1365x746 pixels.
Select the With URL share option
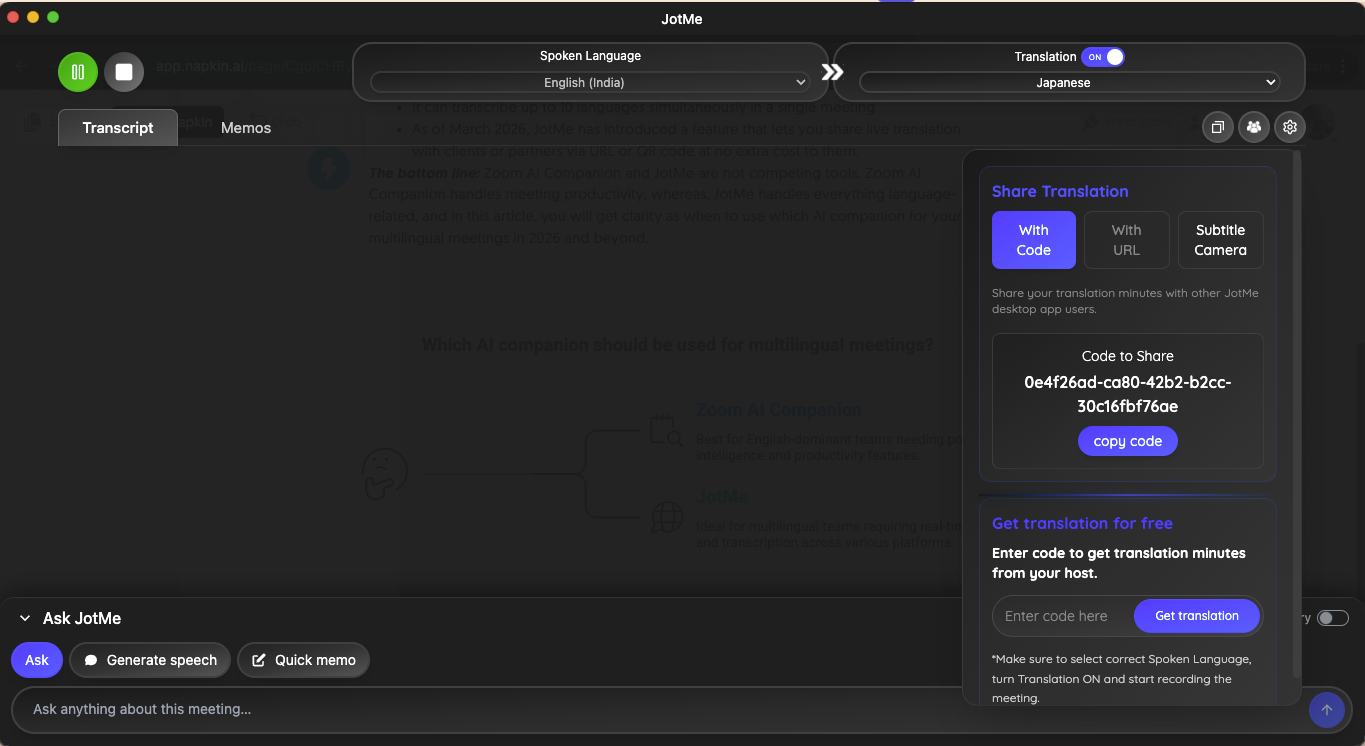pos(1126,240)
